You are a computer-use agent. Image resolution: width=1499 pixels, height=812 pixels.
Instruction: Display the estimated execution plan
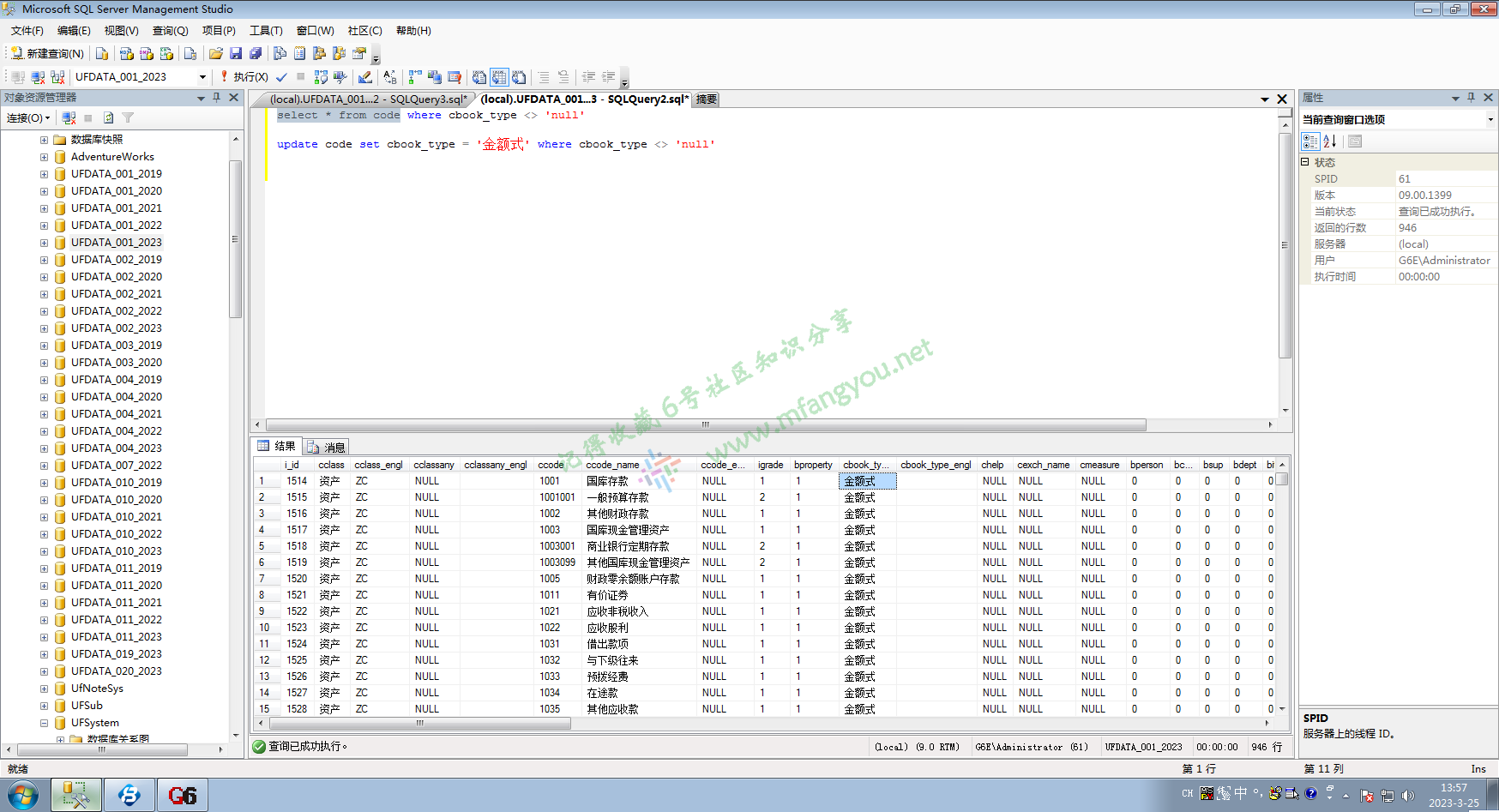coord(321,76)
